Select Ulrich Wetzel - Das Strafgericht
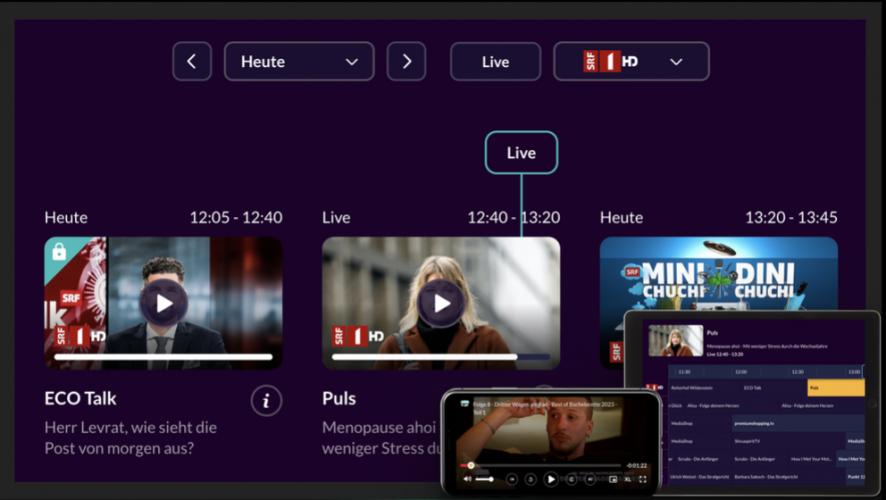The width and height of the screenshot is (886, 500). point(700,477)
